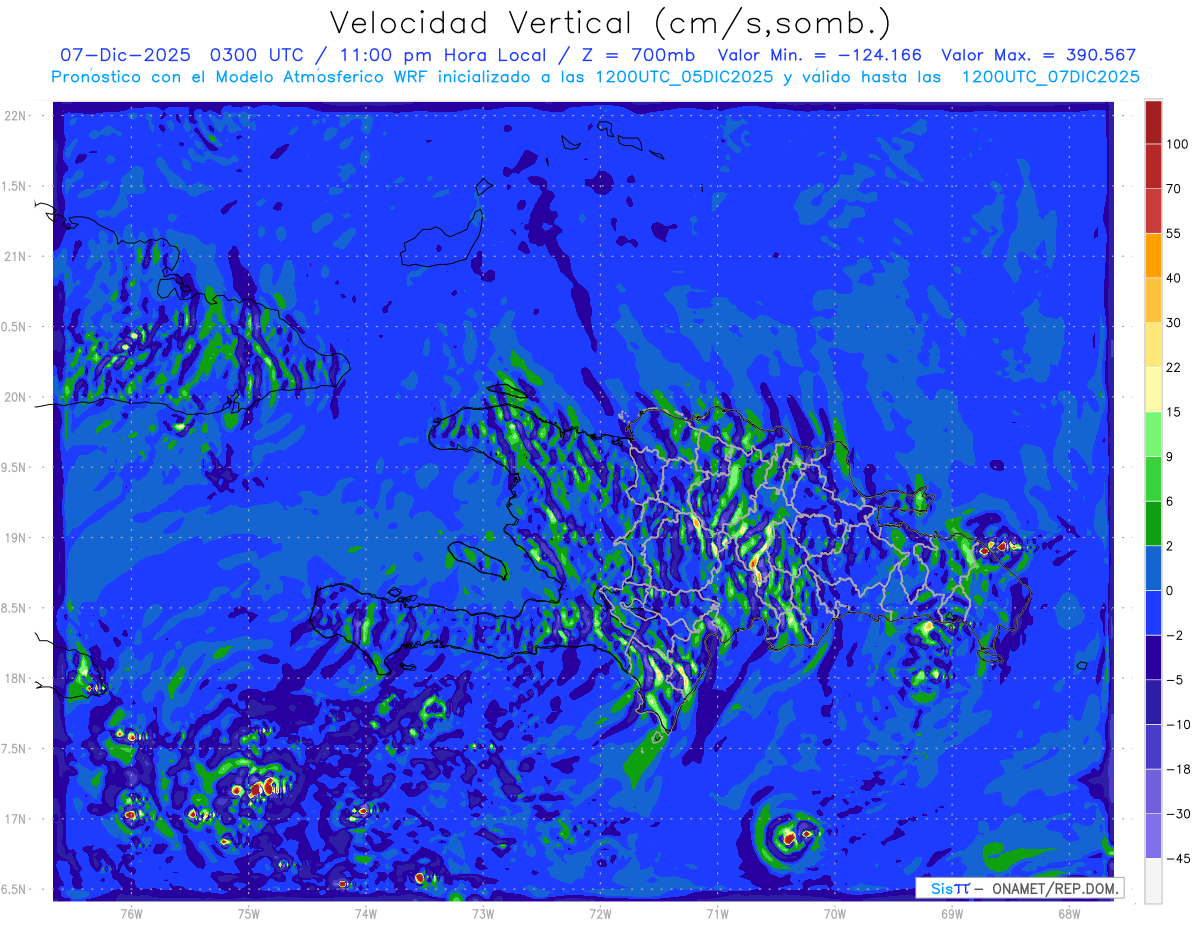Click the '70W' longitude label
1200x927 pixels.
(x=834, y=913)
